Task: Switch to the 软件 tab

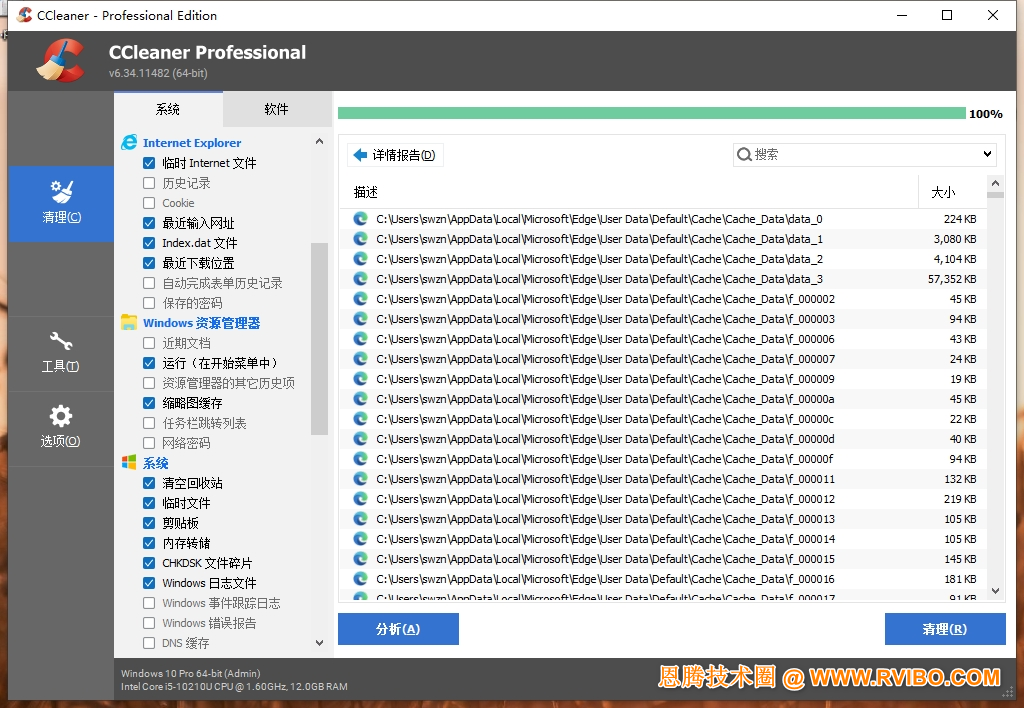Action: tap(277, 109)
